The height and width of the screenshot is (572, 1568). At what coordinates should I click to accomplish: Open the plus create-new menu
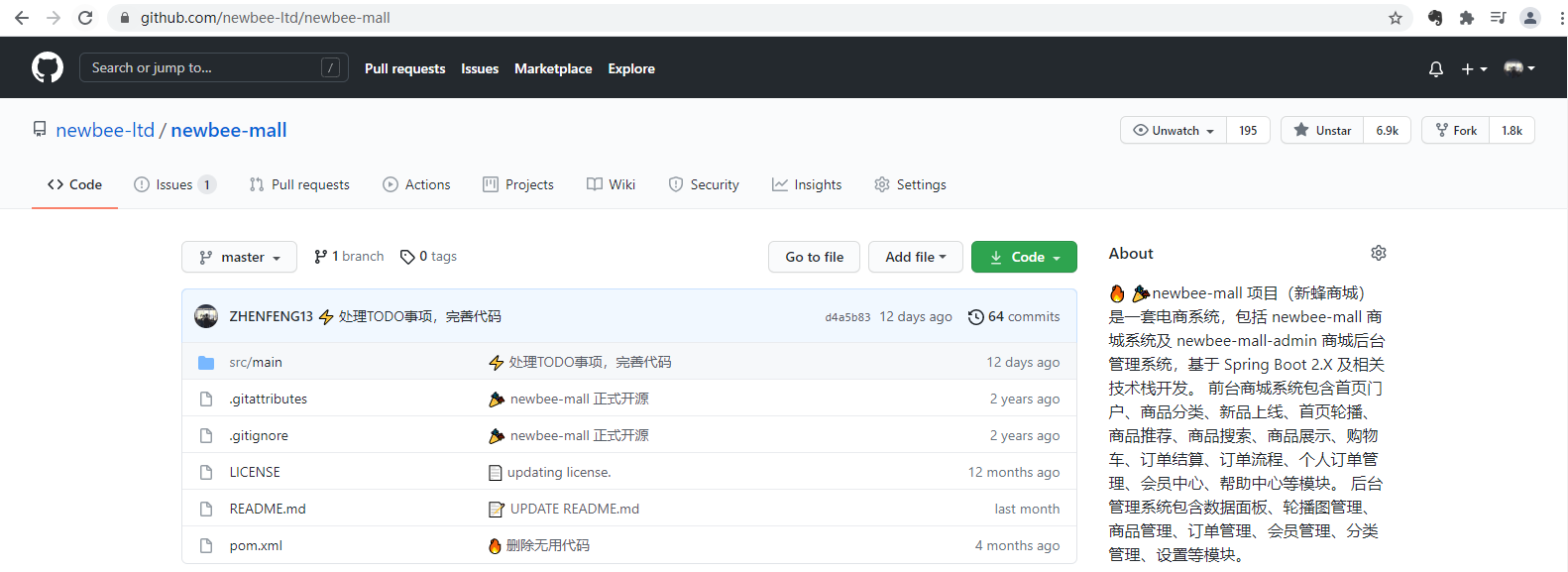coord(1474,68)
